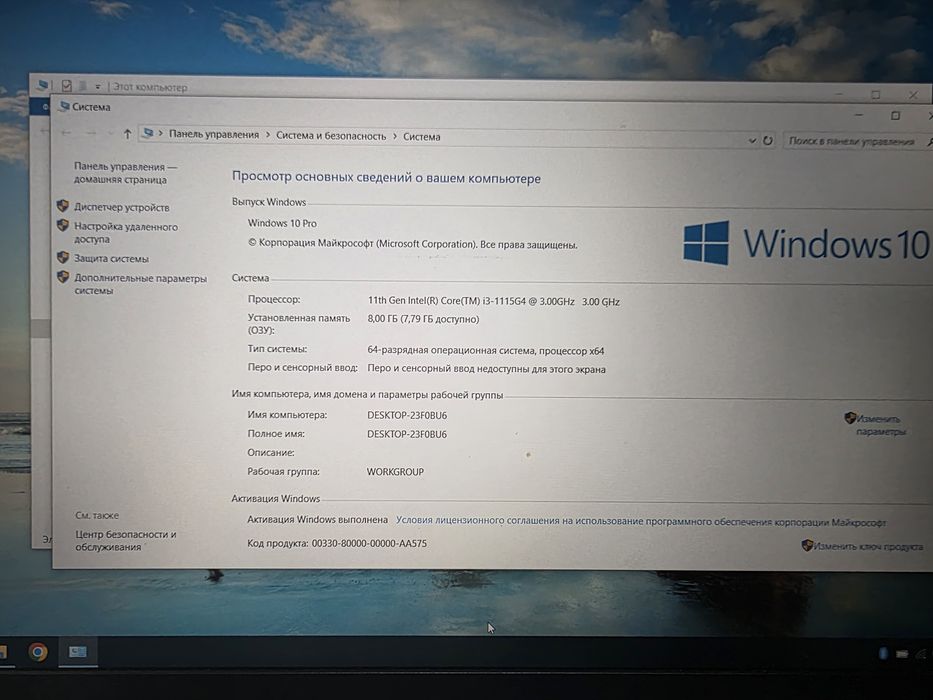Click the processor value 11th Gen Intel Core i3-1115G4

pyautogui.click(x=493, y=301)
